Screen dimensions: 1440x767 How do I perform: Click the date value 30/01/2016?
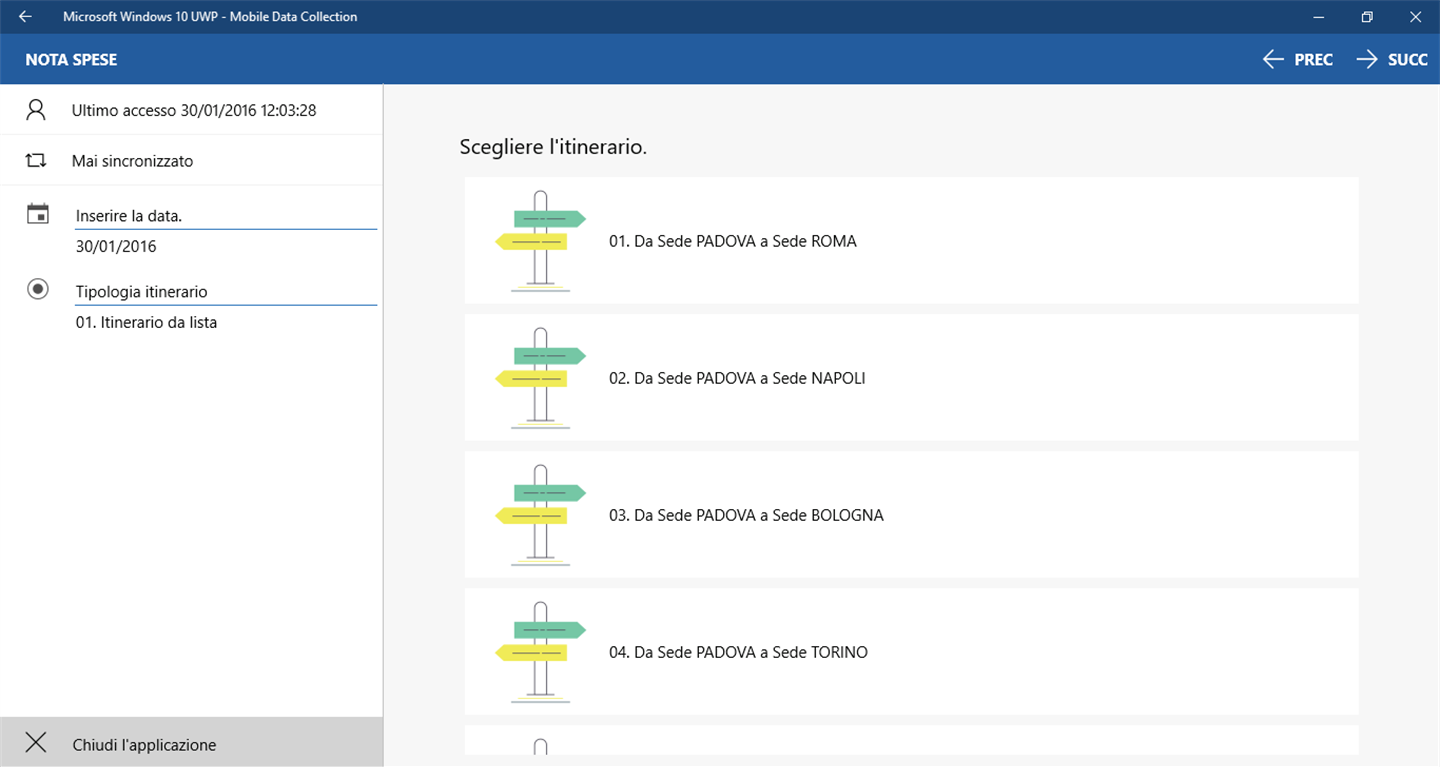click(116, 247)
